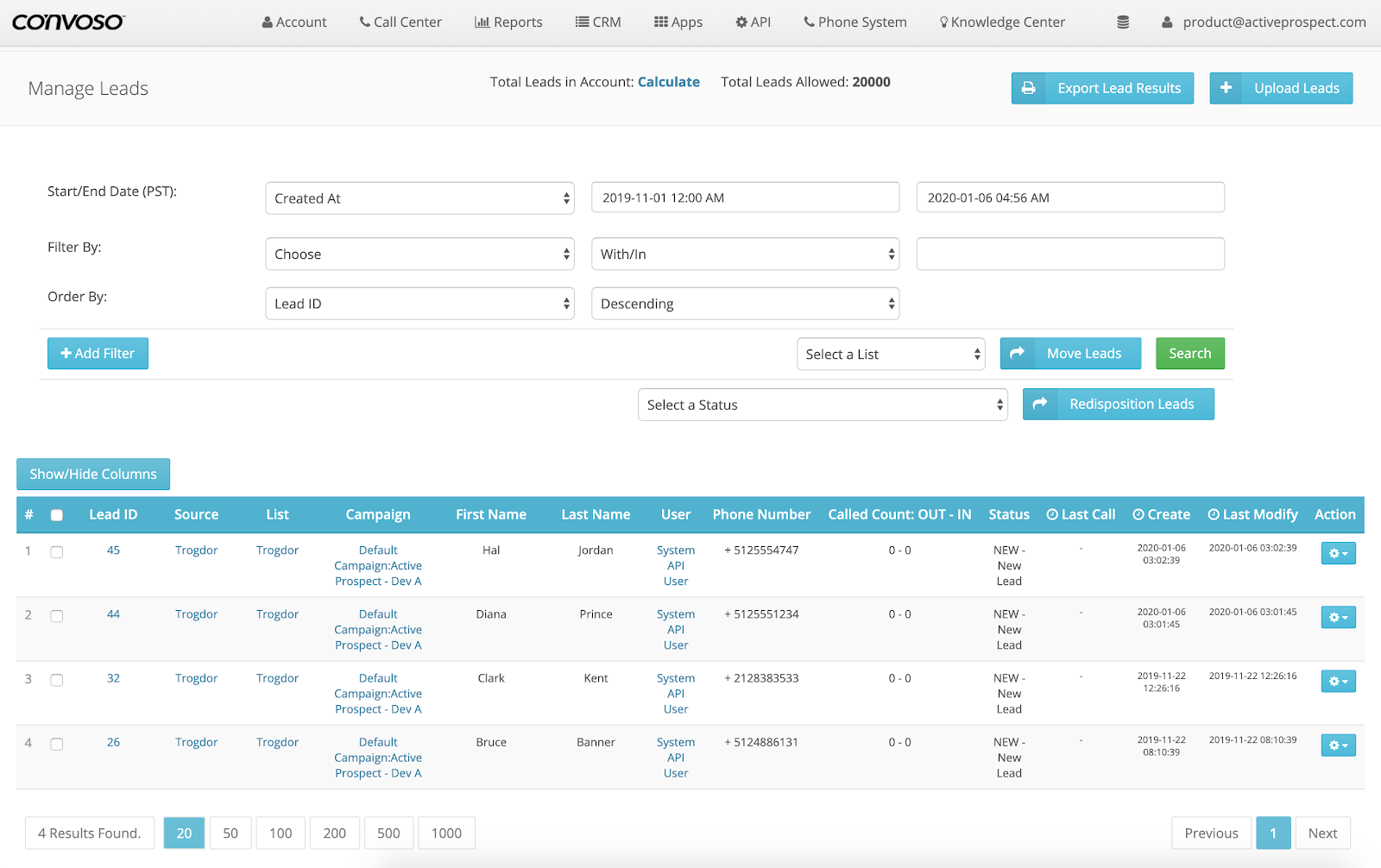Check the box for lead 32 Clark Kent
This screenshot has height=868, width=1381.
(57, 680)
